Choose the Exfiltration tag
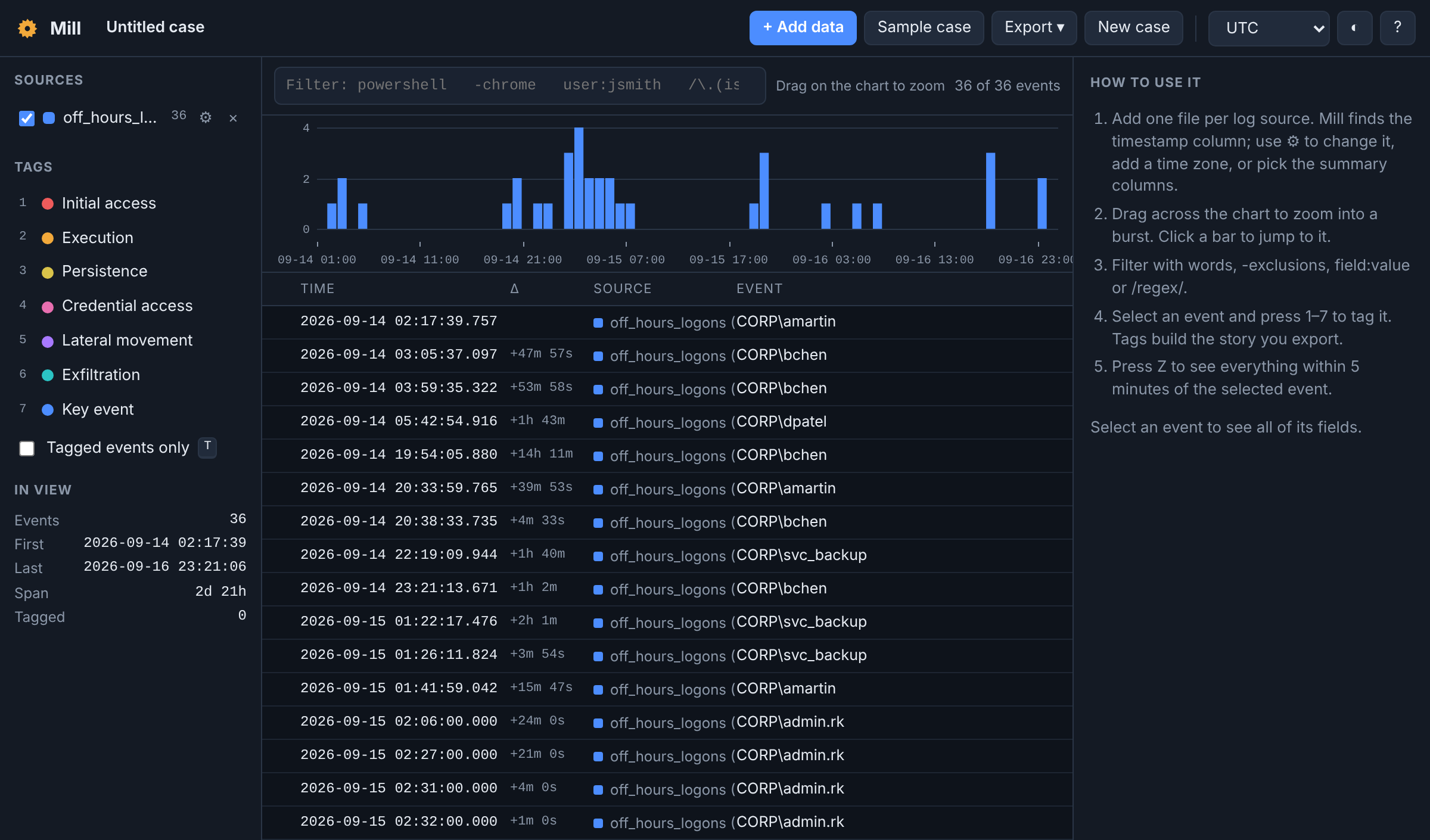1430x840 pixels. click(101, 375)
